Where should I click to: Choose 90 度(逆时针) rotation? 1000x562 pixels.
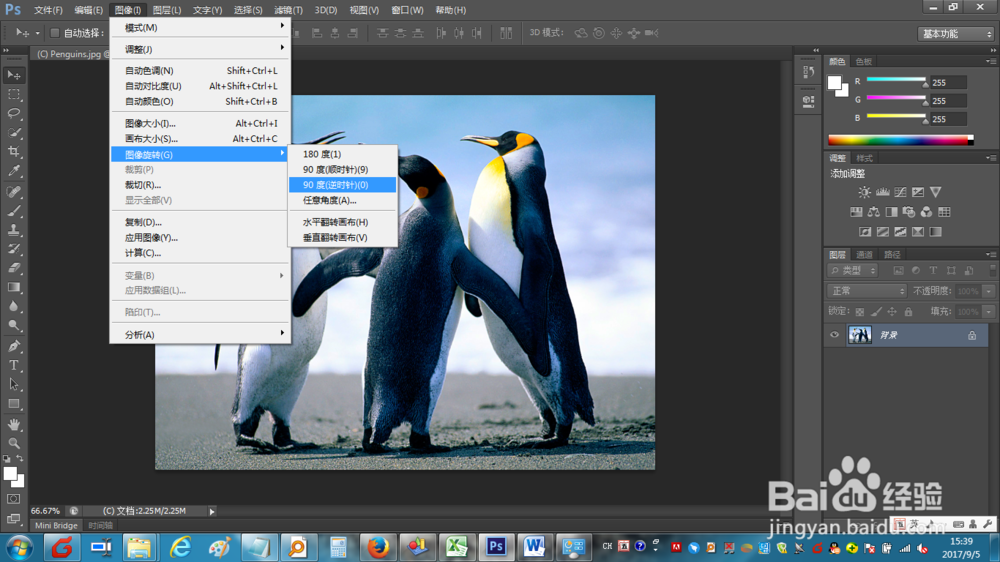click(x=342, y=185)
